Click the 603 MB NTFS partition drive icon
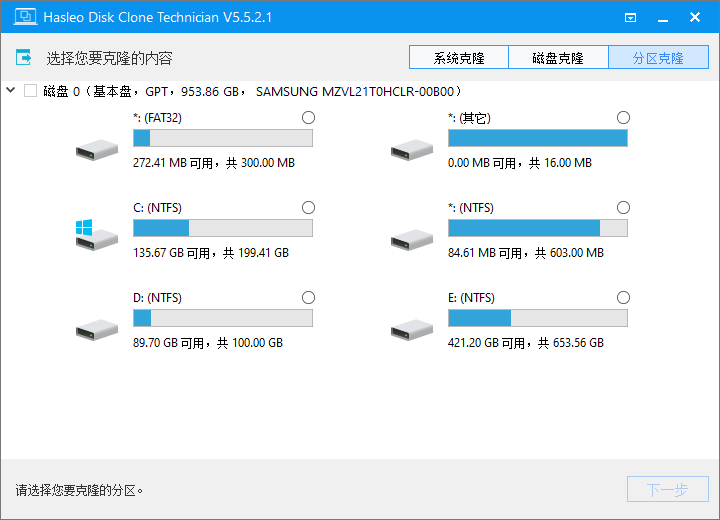 pyautogui.click(x=411, y=240)
